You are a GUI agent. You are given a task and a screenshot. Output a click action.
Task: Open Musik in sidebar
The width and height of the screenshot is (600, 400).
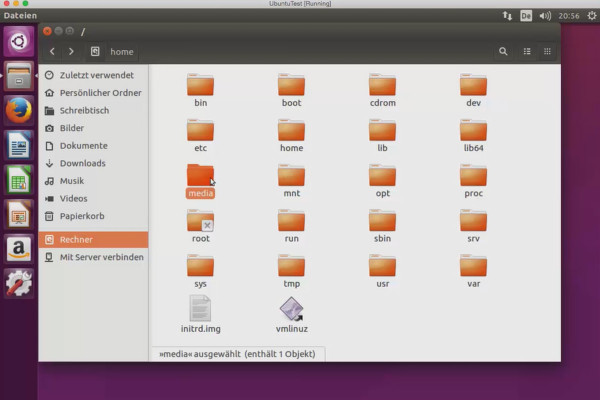click(93, 181)
